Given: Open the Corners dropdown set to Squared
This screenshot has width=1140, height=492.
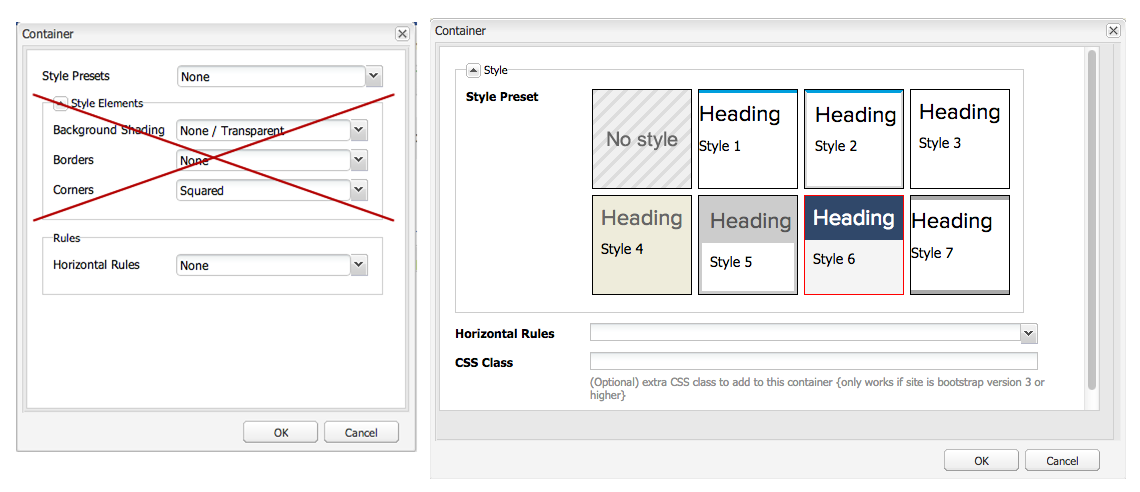Looking at the screenshot, I should pyautogui.click(x=358, y=190).
